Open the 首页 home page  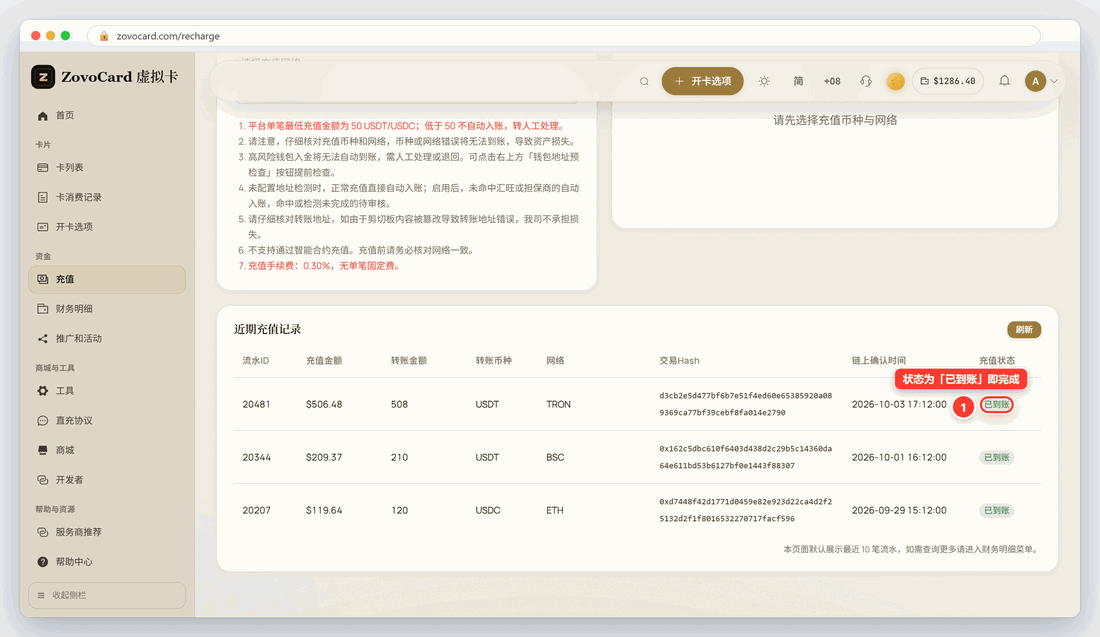(107, 116)
